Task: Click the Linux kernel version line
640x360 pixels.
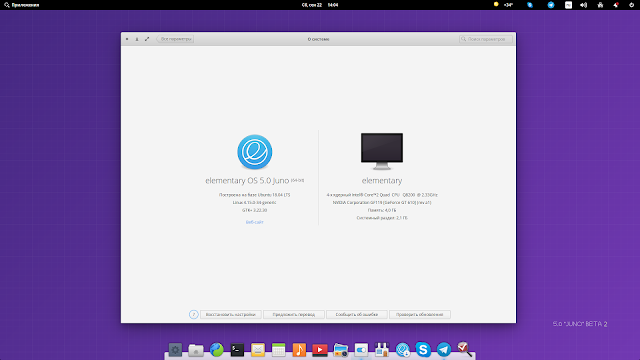Action: (x=254, y=202)
